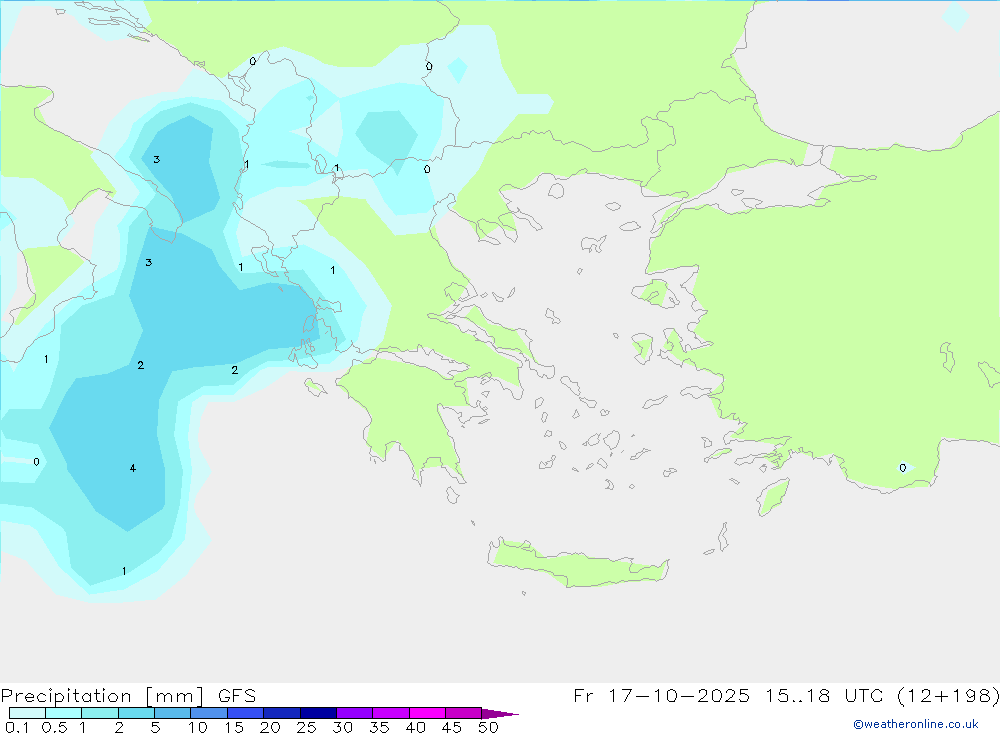Select the 10–15 mm legend swatch
1000x733 pixels.
(209, 713)
